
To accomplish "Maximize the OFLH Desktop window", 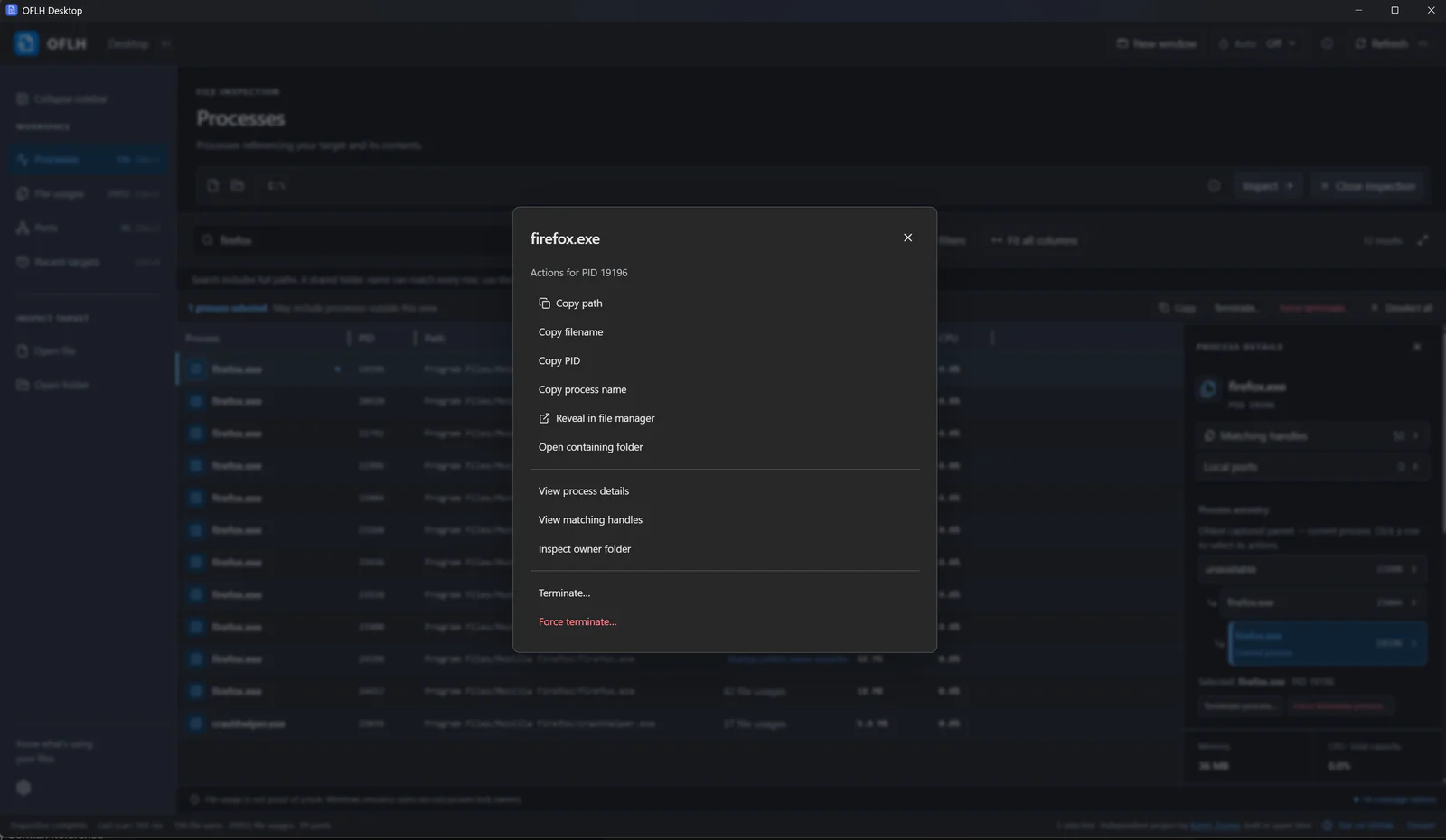I will 1394,10.
